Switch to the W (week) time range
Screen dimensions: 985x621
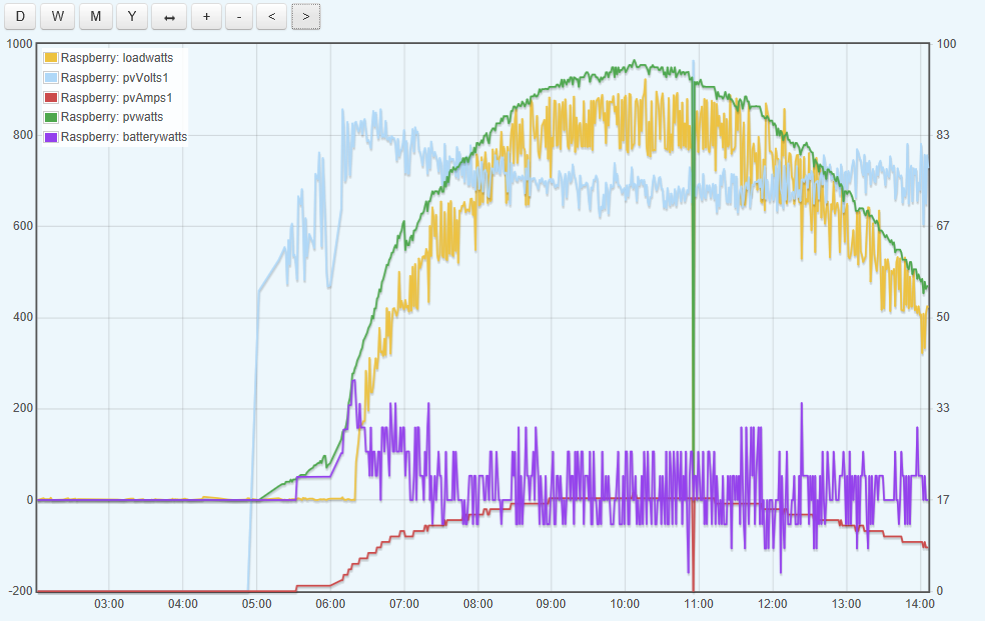tap(58, 16)
